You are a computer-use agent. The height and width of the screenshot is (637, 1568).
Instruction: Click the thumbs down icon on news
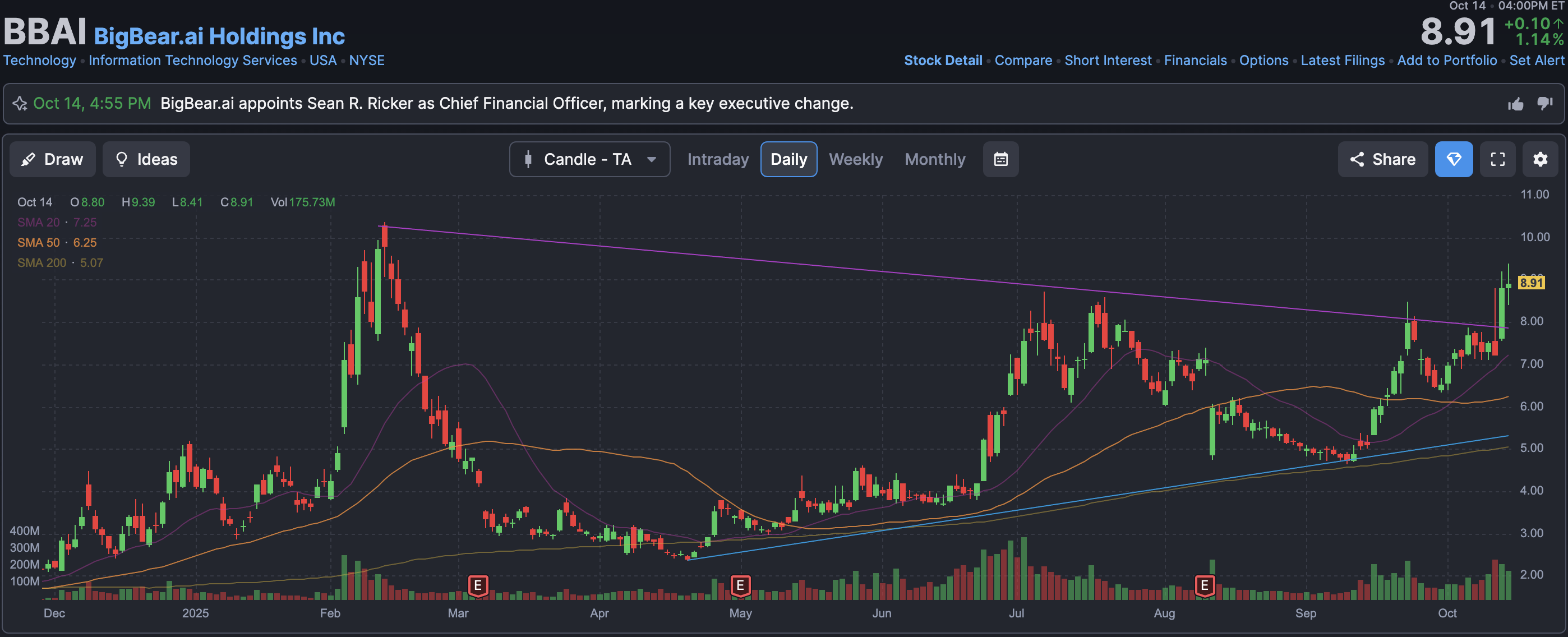[1544, 103]
